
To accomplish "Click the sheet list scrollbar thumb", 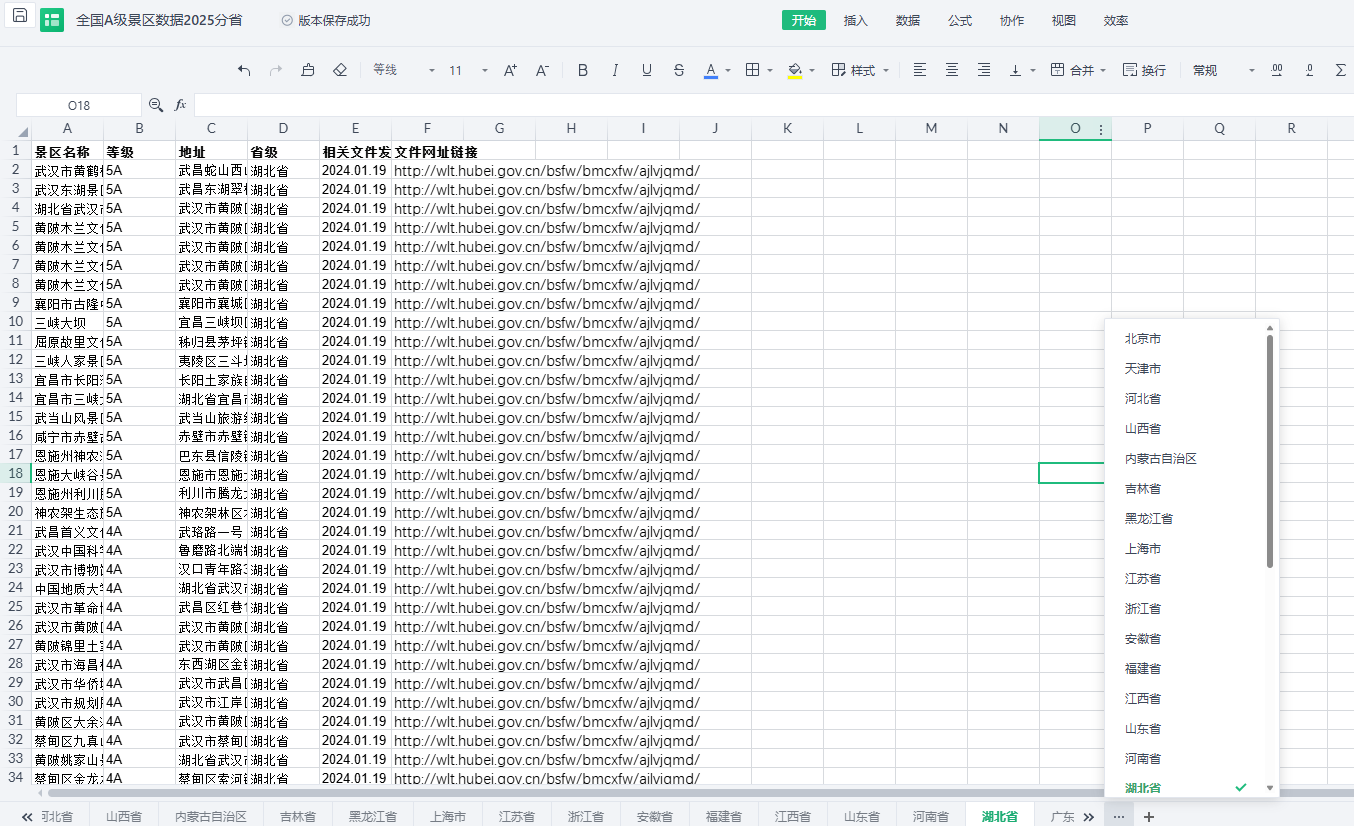I will (1270, 451).
